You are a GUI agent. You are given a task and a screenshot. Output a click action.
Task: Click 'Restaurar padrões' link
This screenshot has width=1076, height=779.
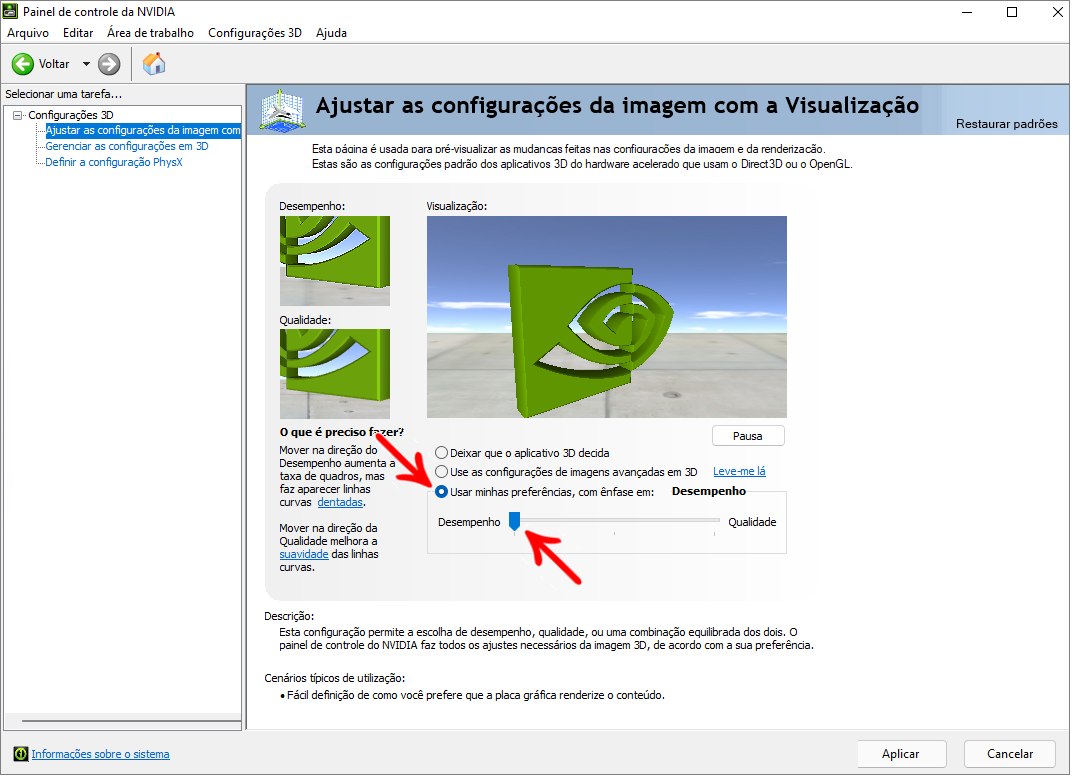coord(1007,124)
